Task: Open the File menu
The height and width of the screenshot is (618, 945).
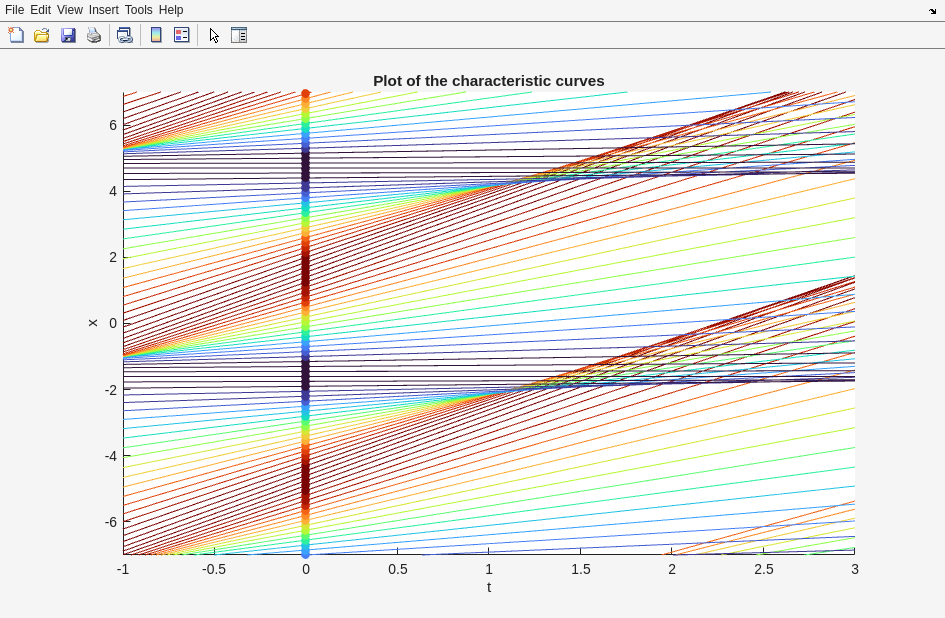Action: tap(14, 10)
